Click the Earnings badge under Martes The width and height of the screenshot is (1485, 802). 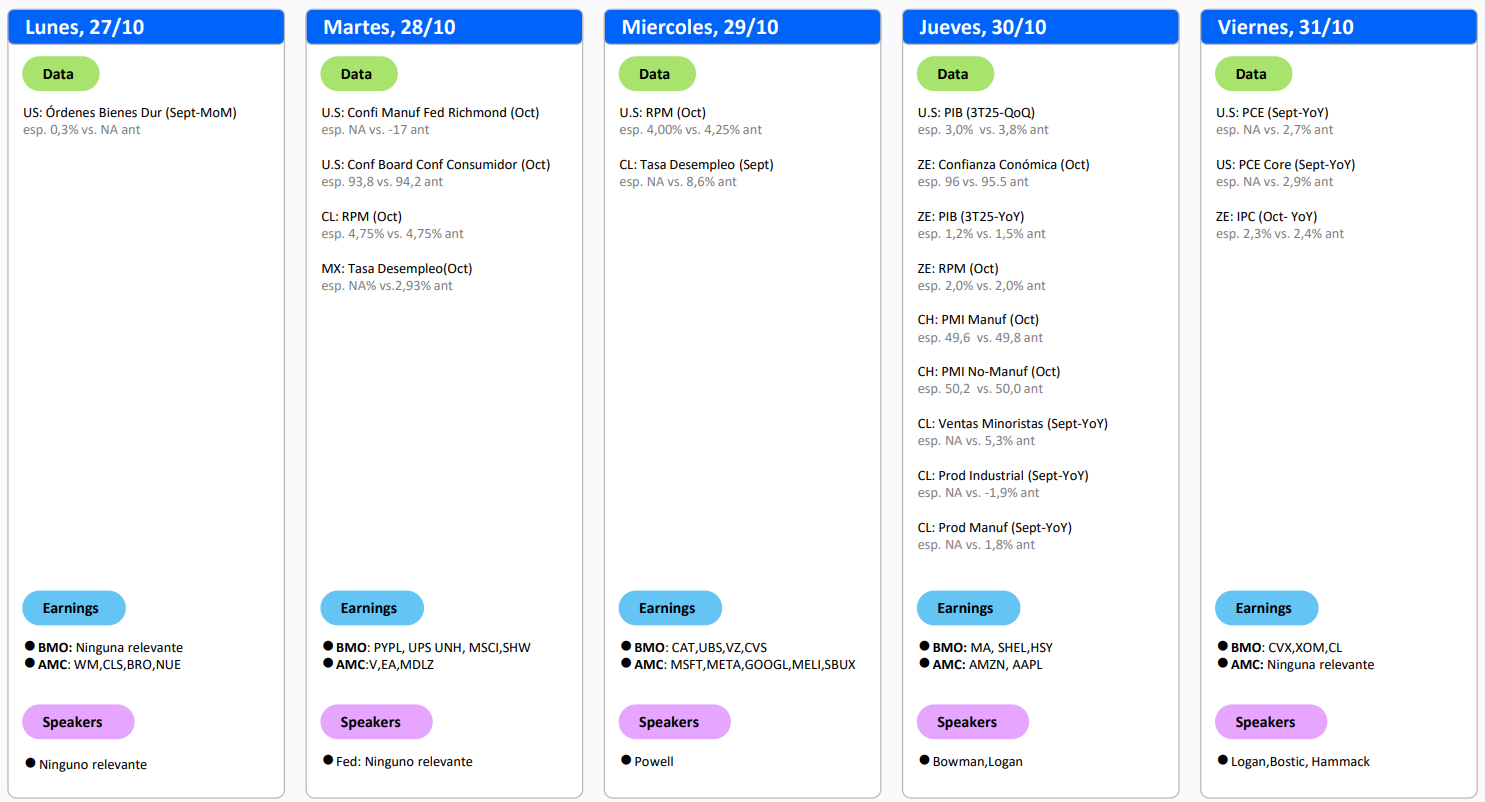372,608
